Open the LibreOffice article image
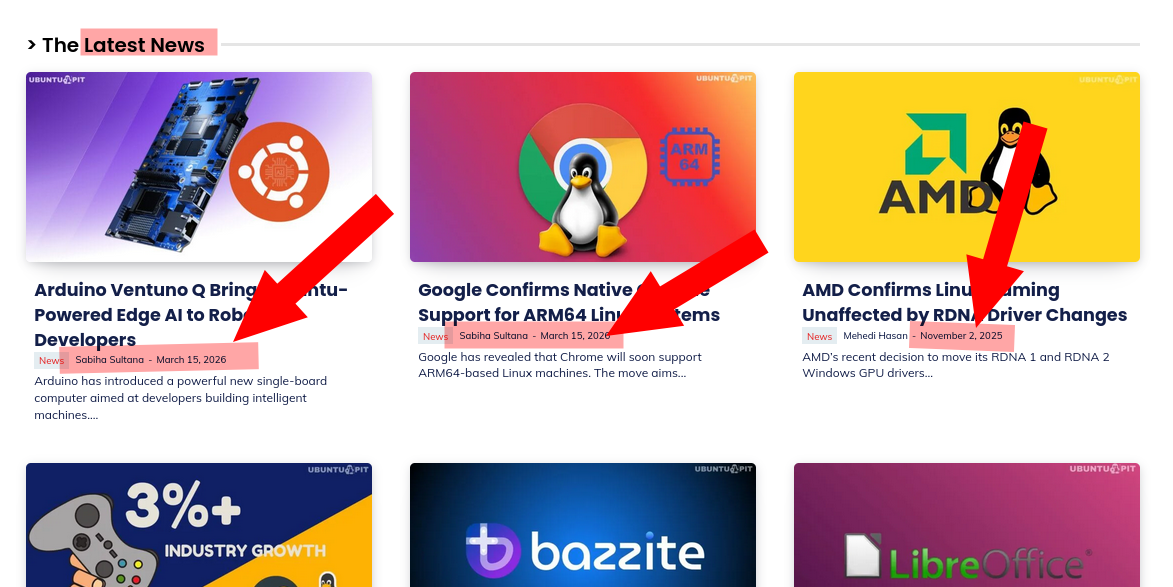The height and width of the screenshot is (587, 1173). pos(967,525)
